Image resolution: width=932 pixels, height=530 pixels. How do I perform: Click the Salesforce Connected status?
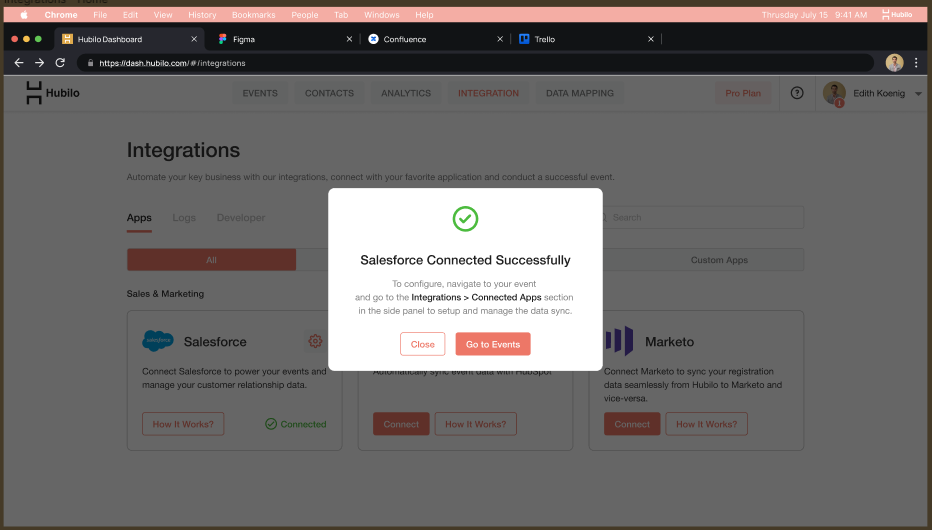point(295,424)
